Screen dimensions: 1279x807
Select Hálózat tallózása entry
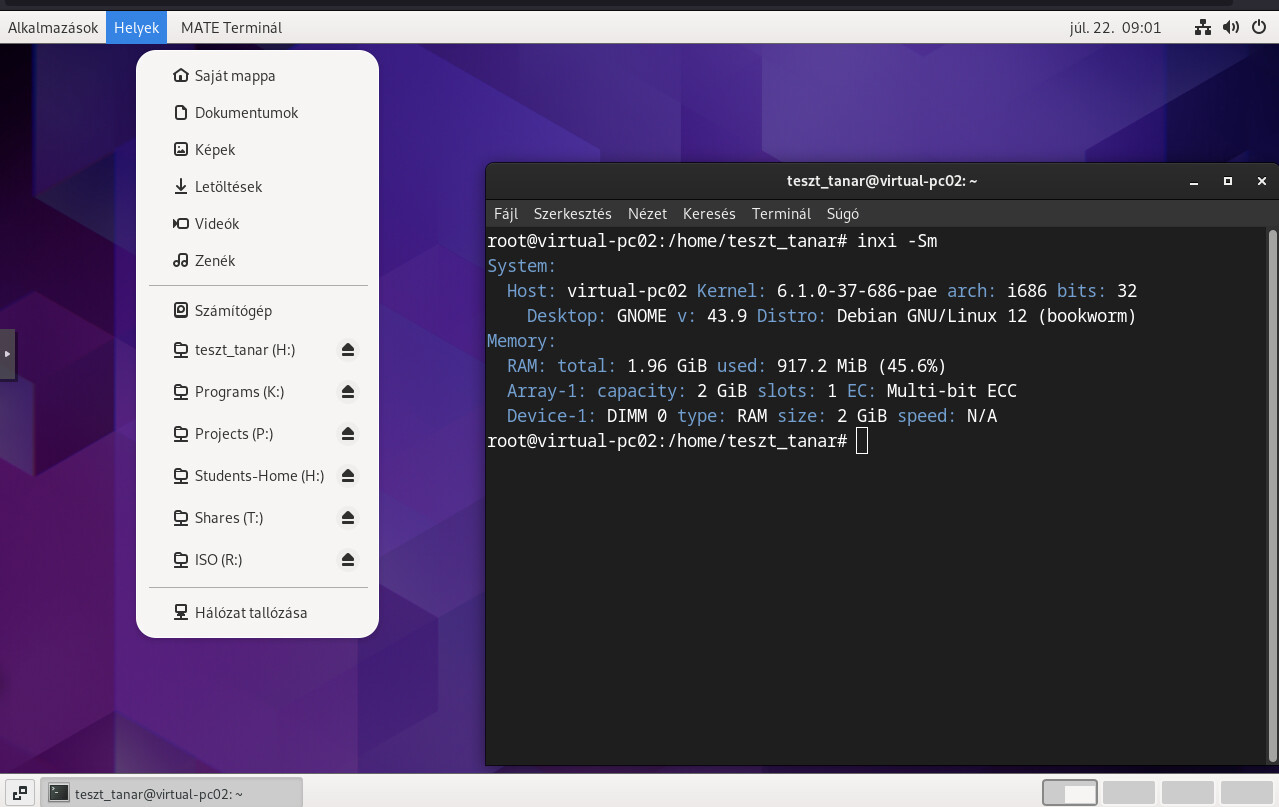(x=250, y=613)
